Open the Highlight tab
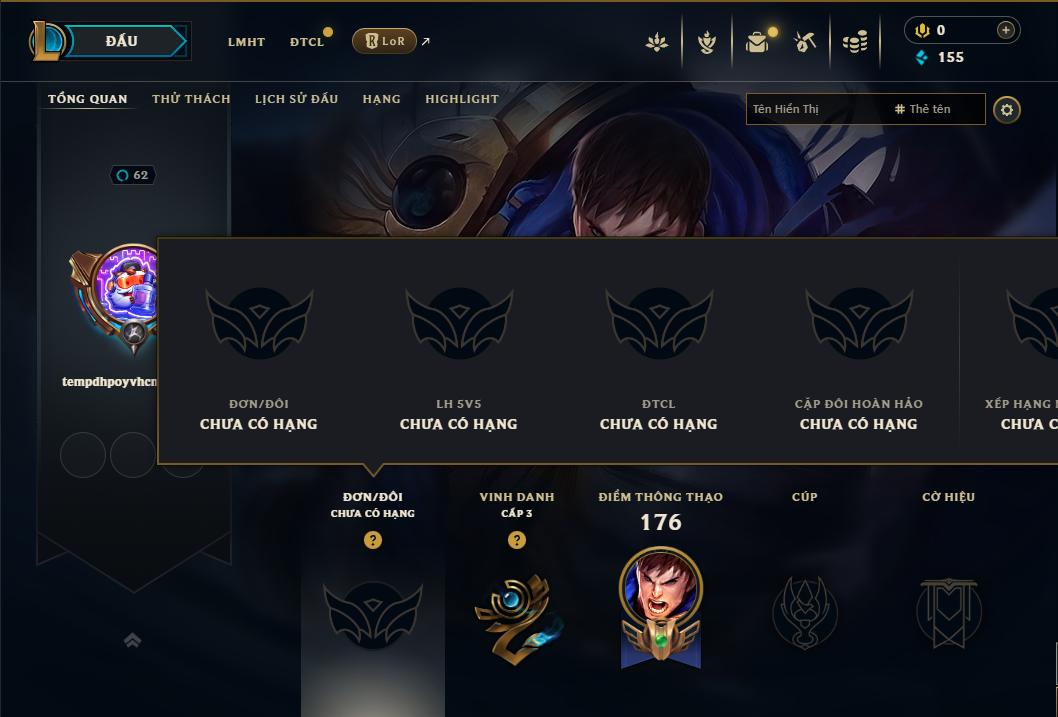1058x717 pixels. pos(462,98)
